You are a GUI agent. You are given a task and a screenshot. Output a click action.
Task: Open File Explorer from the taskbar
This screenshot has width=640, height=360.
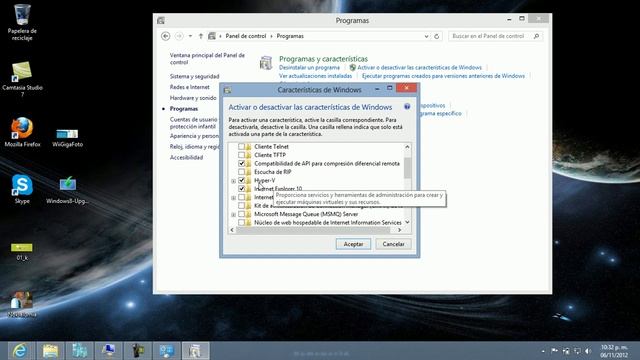point(50,351)
